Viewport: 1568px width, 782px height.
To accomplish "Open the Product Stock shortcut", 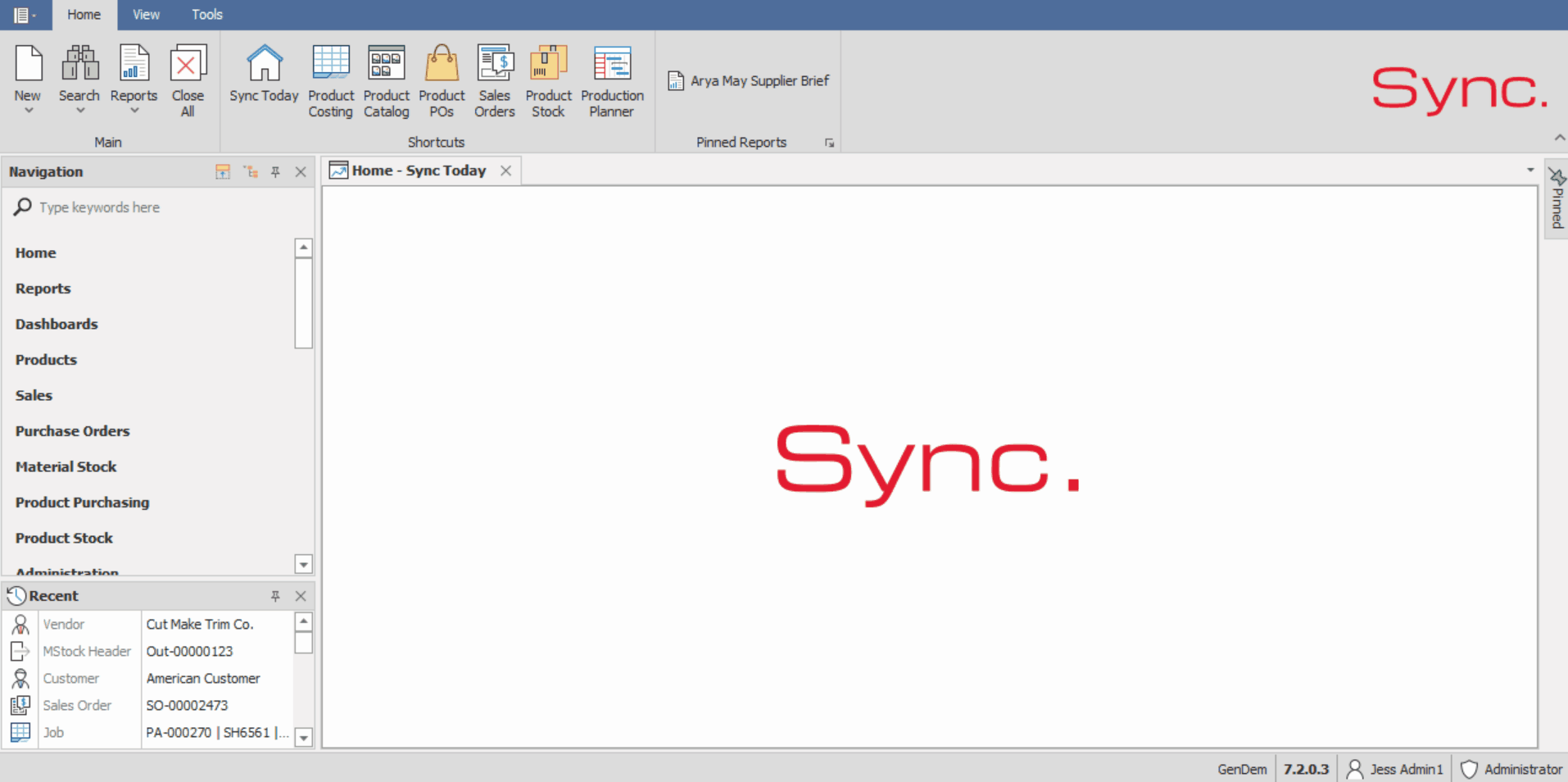I will (x=548, y=81).
